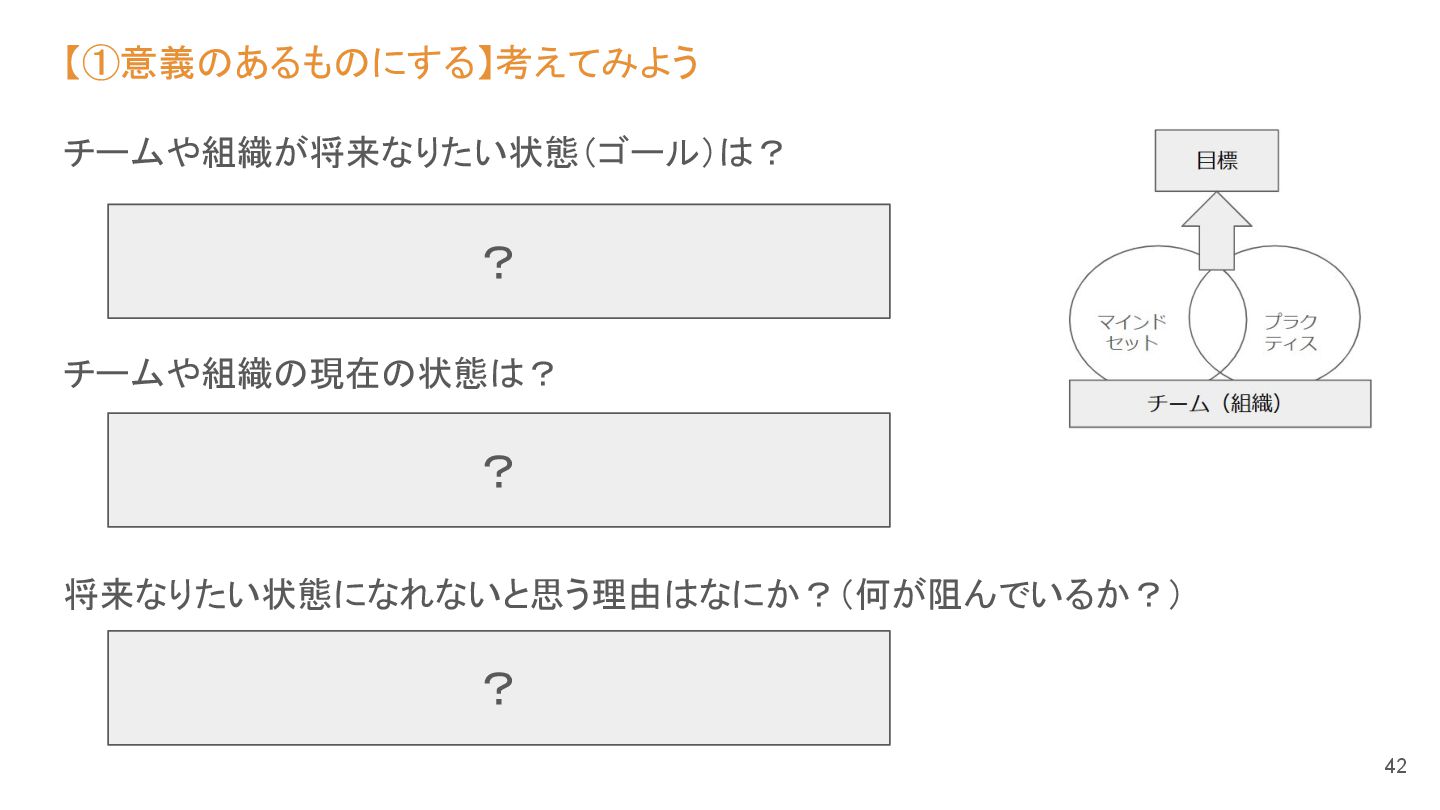Viewport: 1440px width, 810px height.
Task: Click the text 将来なりたい状態になれないと思う理由
Action: tap(400, 596)
